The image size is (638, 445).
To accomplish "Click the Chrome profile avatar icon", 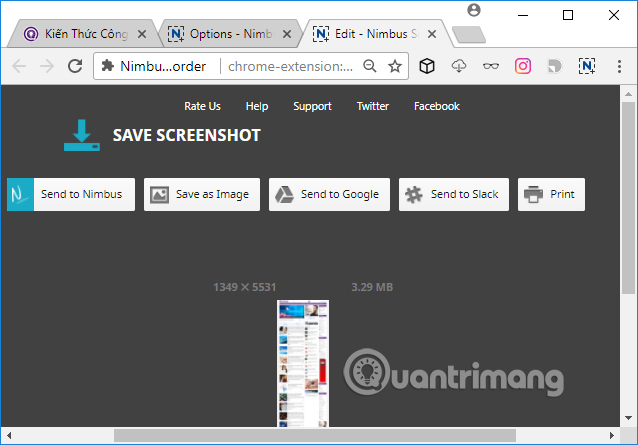I will pos(474,10).
